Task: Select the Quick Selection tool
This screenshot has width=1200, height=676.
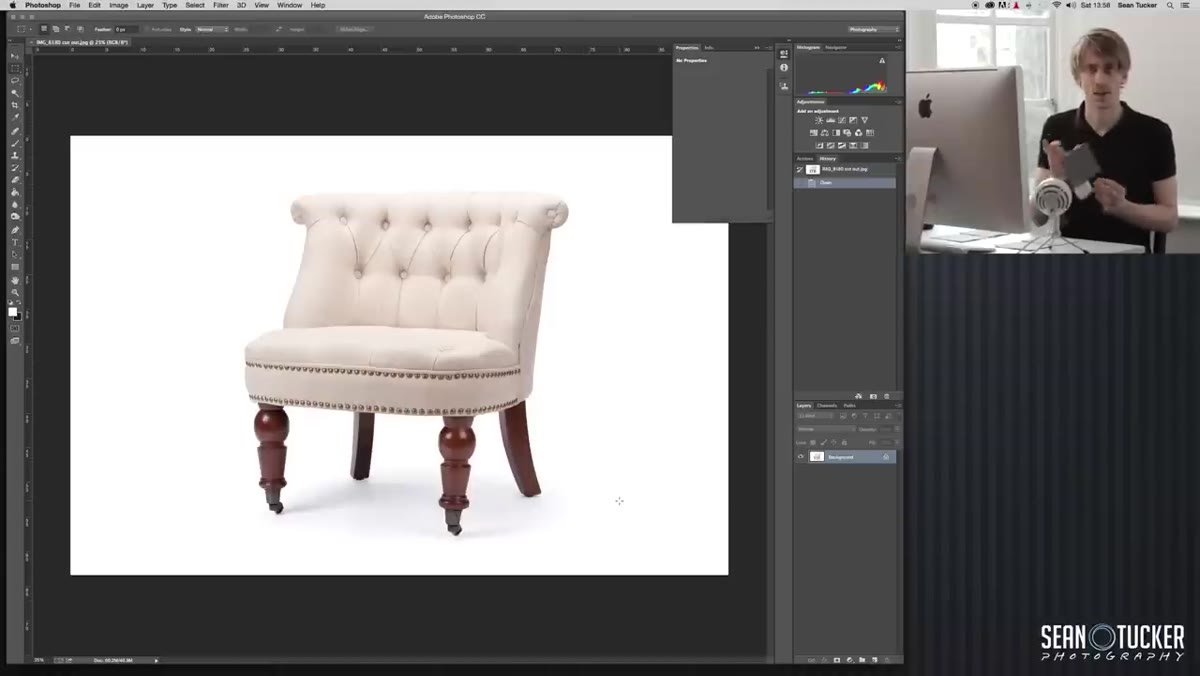Action: (15, 91)
